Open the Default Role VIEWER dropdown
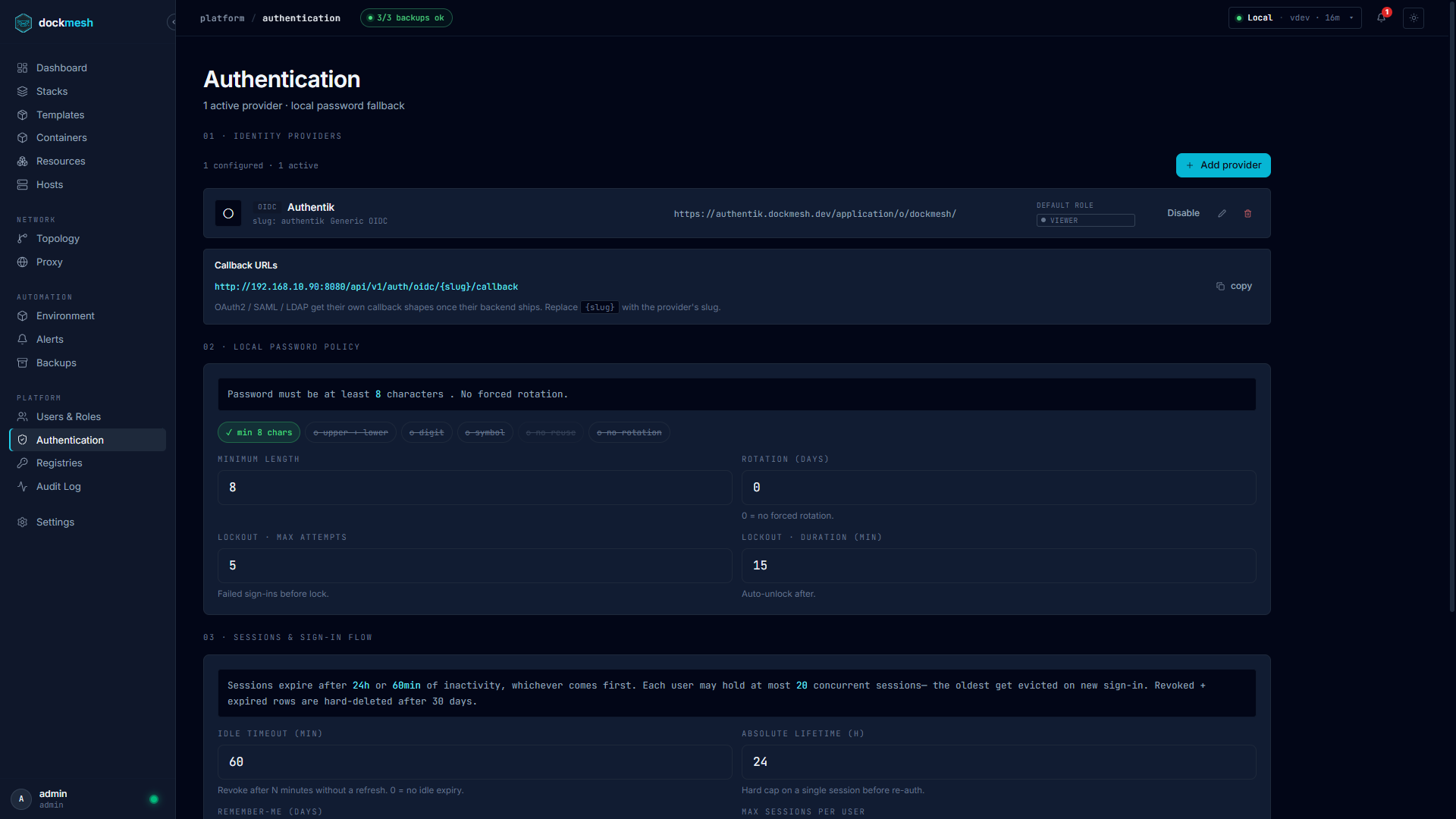This screenshot has width=1456, height=819. coord(1085,221)
